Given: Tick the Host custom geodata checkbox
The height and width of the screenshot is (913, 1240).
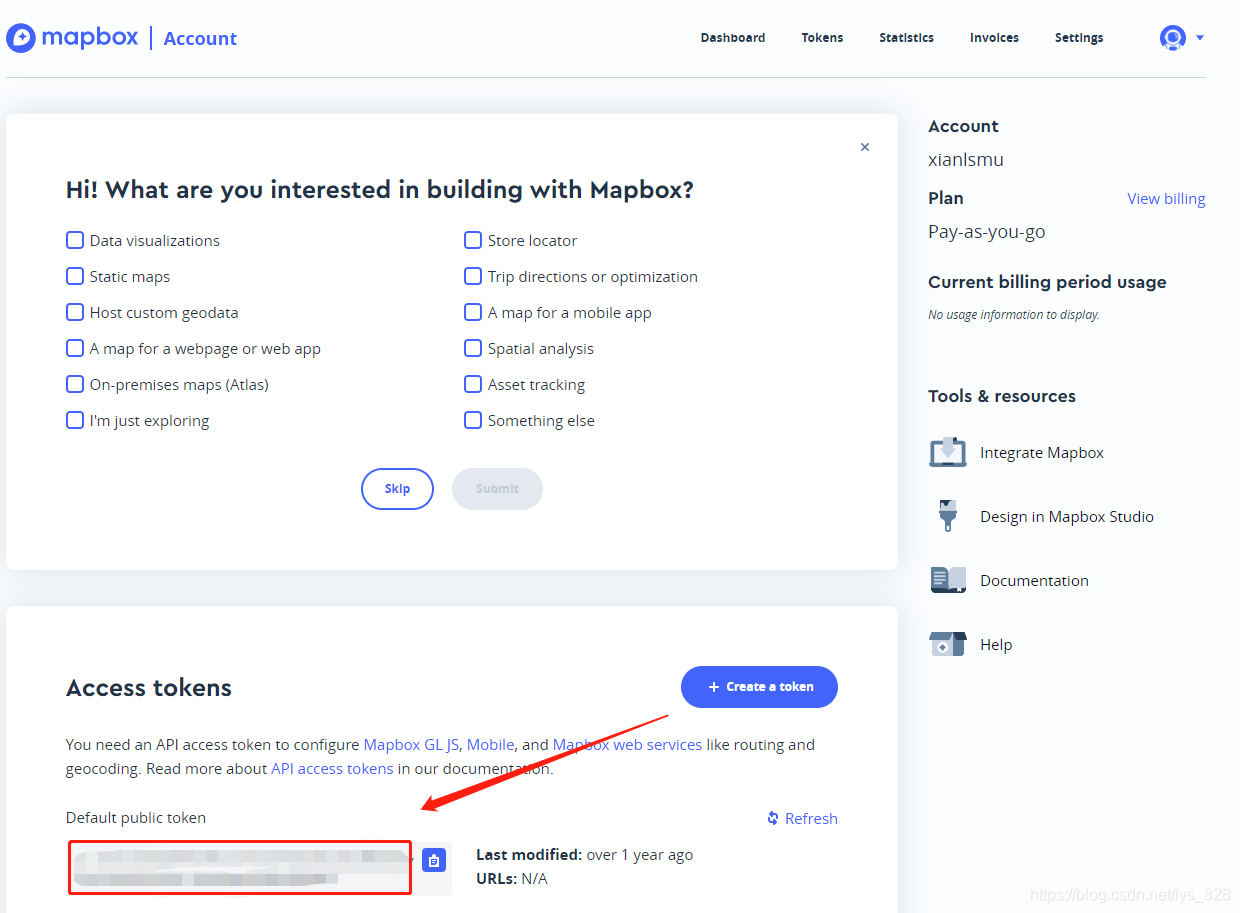Looking at the screenshot, I should [x=75, y=312].
